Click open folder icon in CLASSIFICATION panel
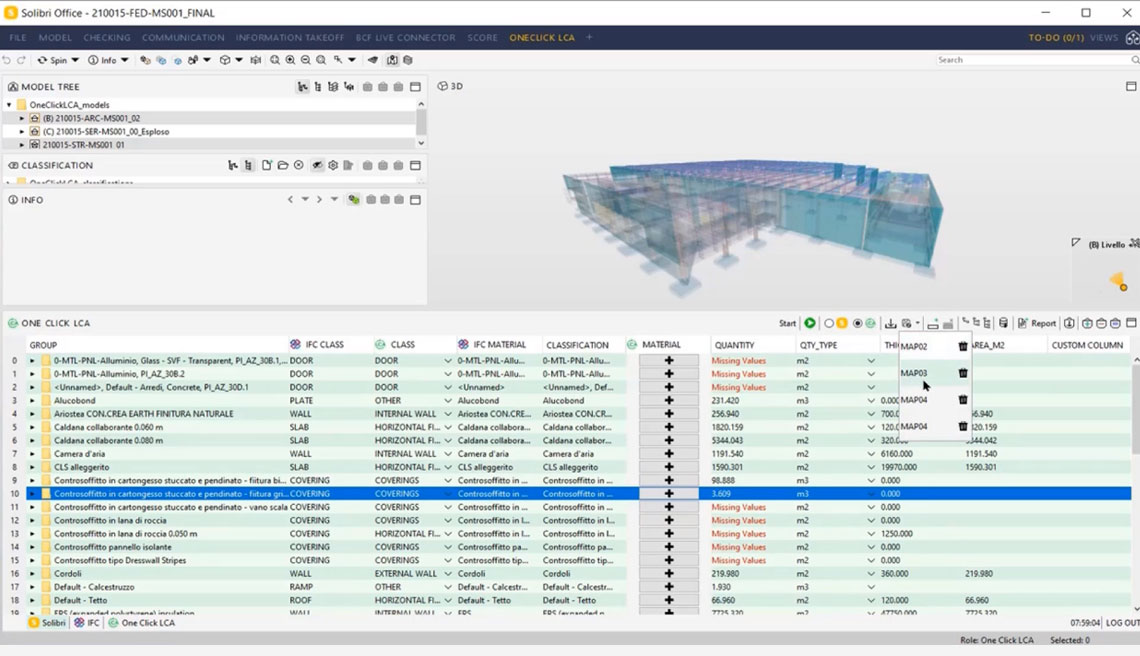 point(283,166)
